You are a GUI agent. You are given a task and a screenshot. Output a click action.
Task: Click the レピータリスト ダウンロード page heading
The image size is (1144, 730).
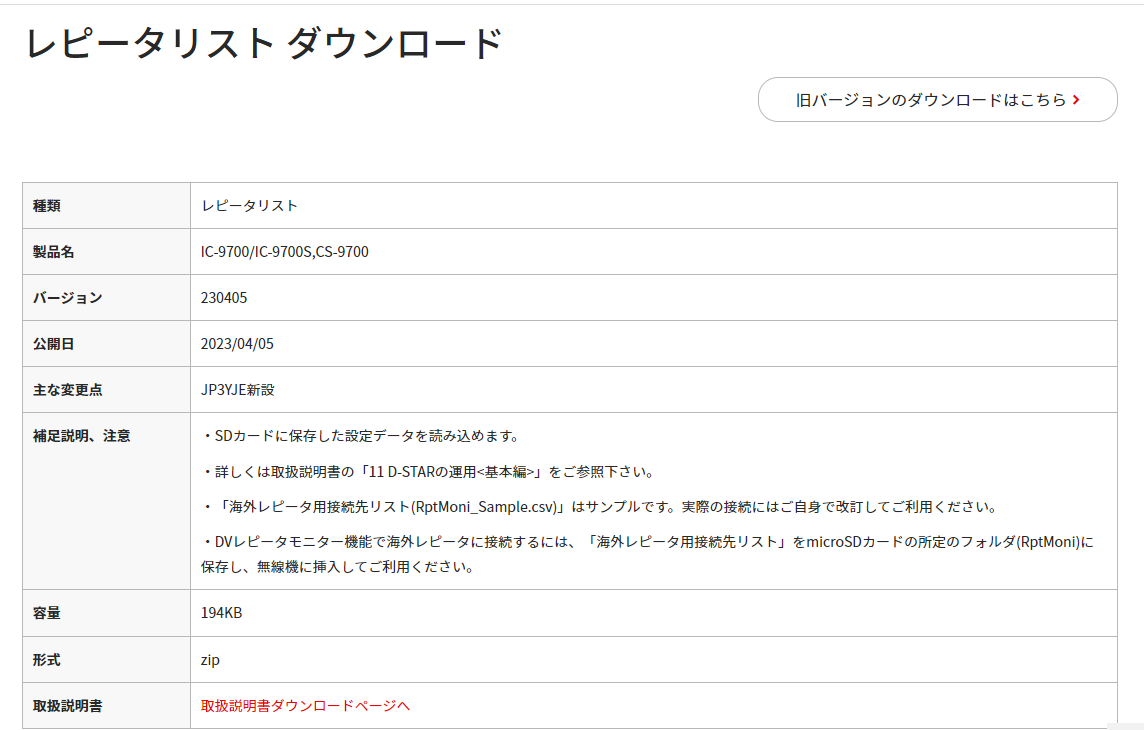264,43
